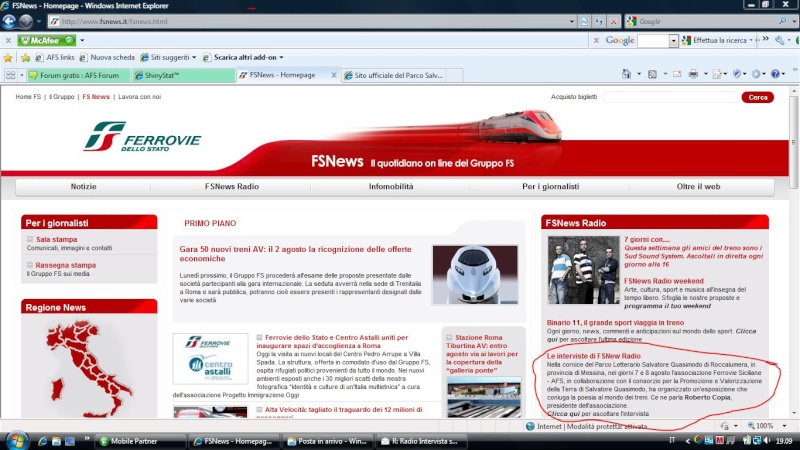
Task: Expand the Google toolbar overflow chevron
Action: tap(765, 39)
